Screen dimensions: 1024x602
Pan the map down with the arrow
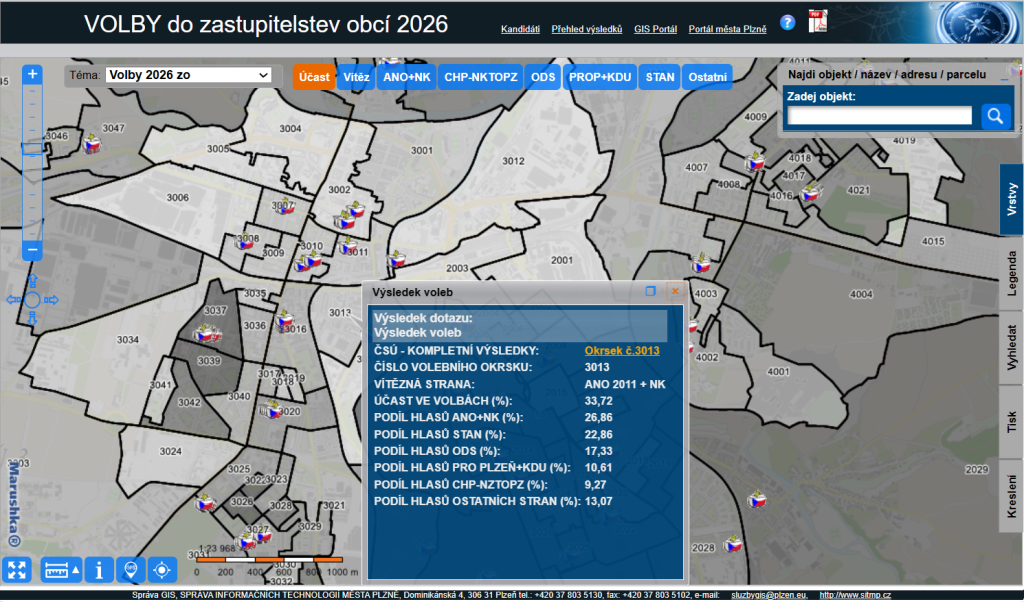(x=33, y=319)
